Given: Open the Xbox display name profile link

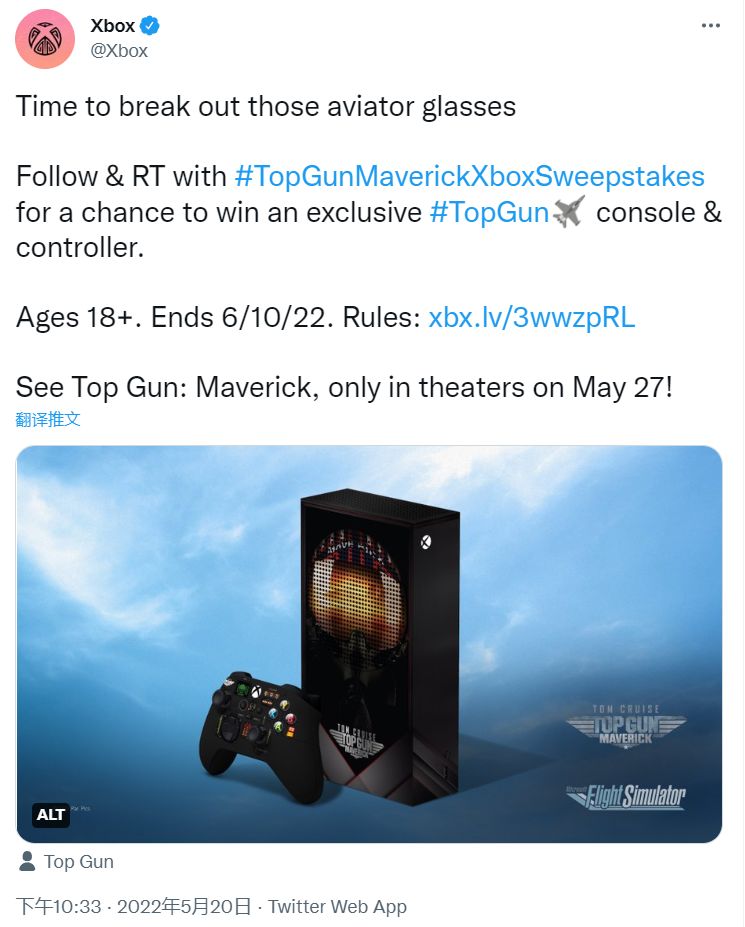Looking at the screenshot, I should [x=112, y=27].
